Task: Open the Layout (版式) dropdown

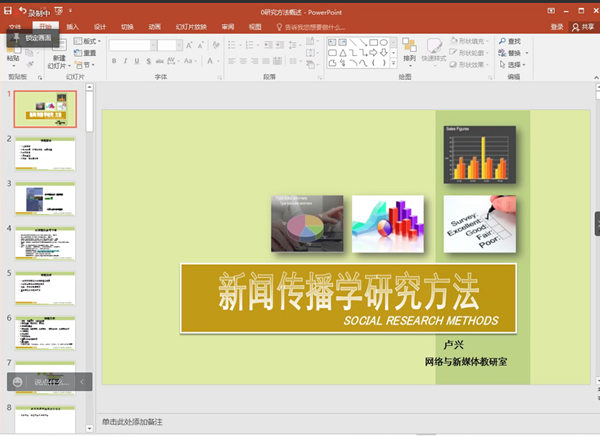Action: coord(87,41)
